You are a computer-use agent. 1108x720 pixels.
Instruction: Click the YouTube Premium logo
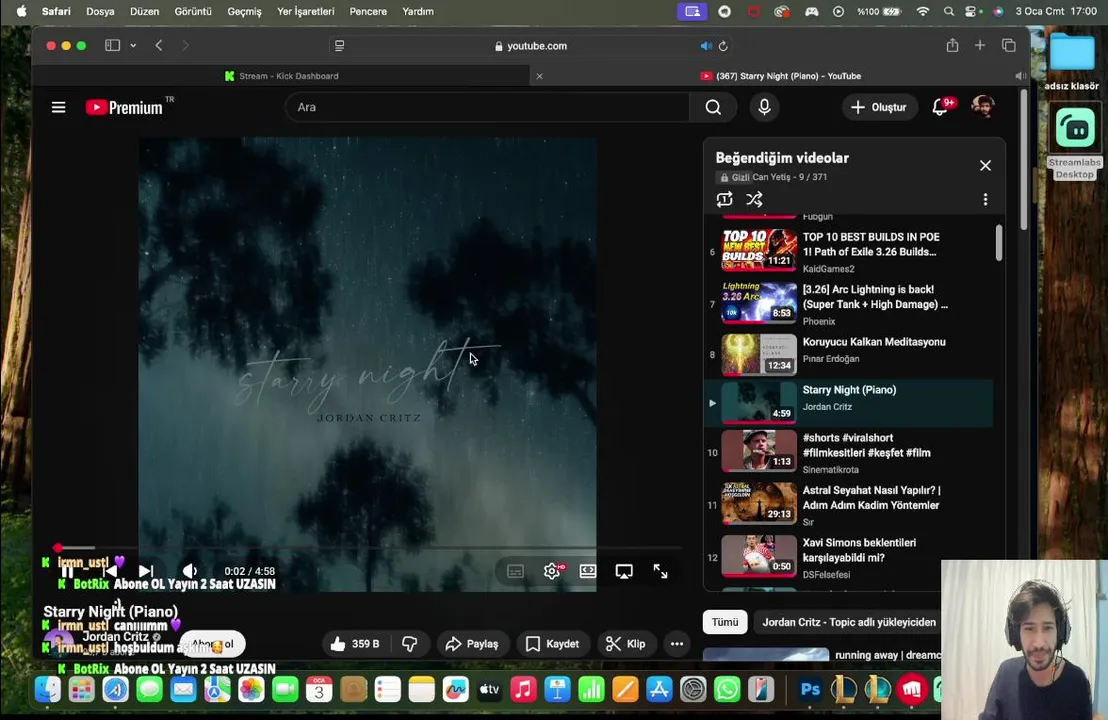point(124,107)
